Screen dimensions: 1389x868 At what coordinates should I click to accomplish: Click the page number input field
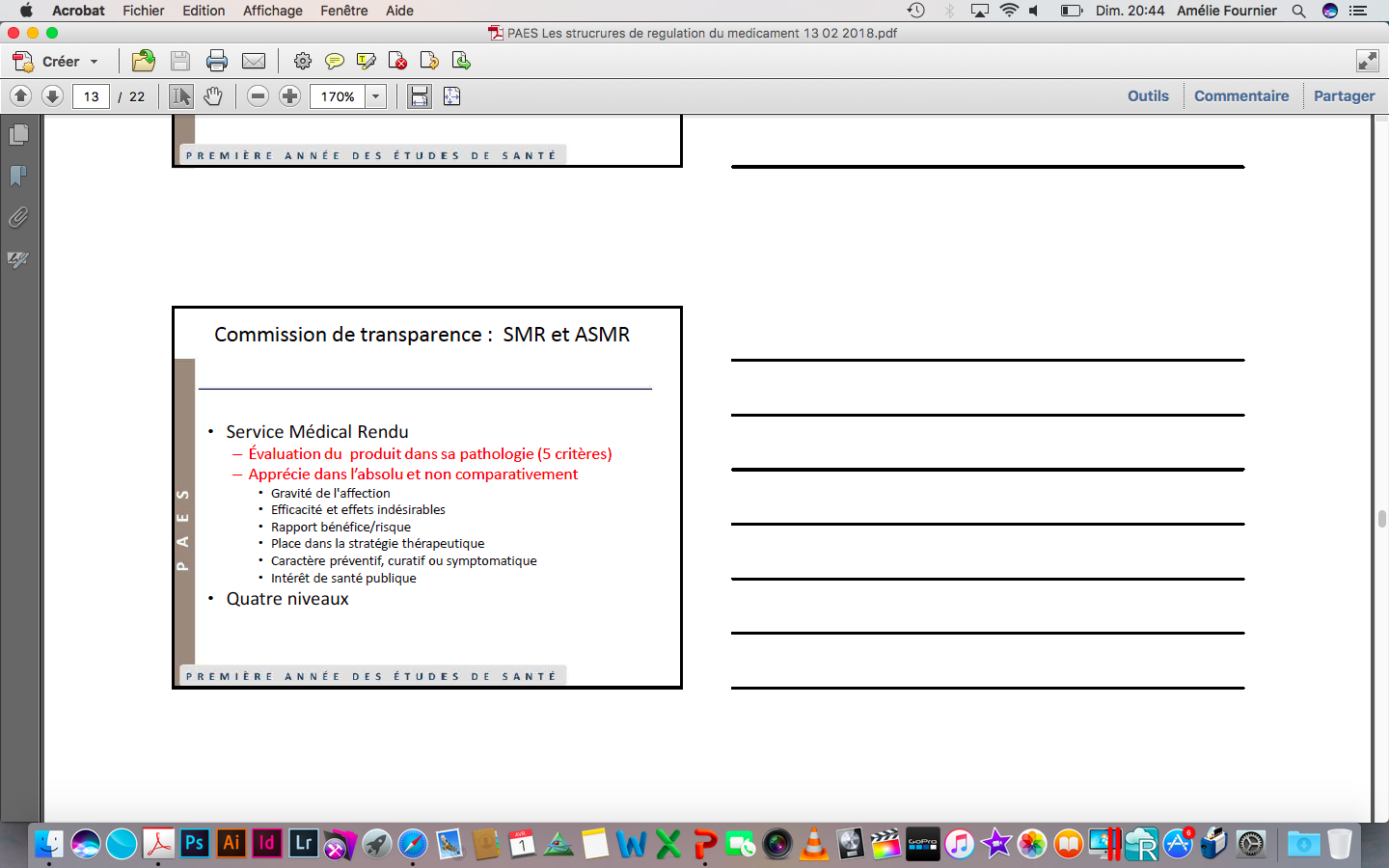coord(91,96)
